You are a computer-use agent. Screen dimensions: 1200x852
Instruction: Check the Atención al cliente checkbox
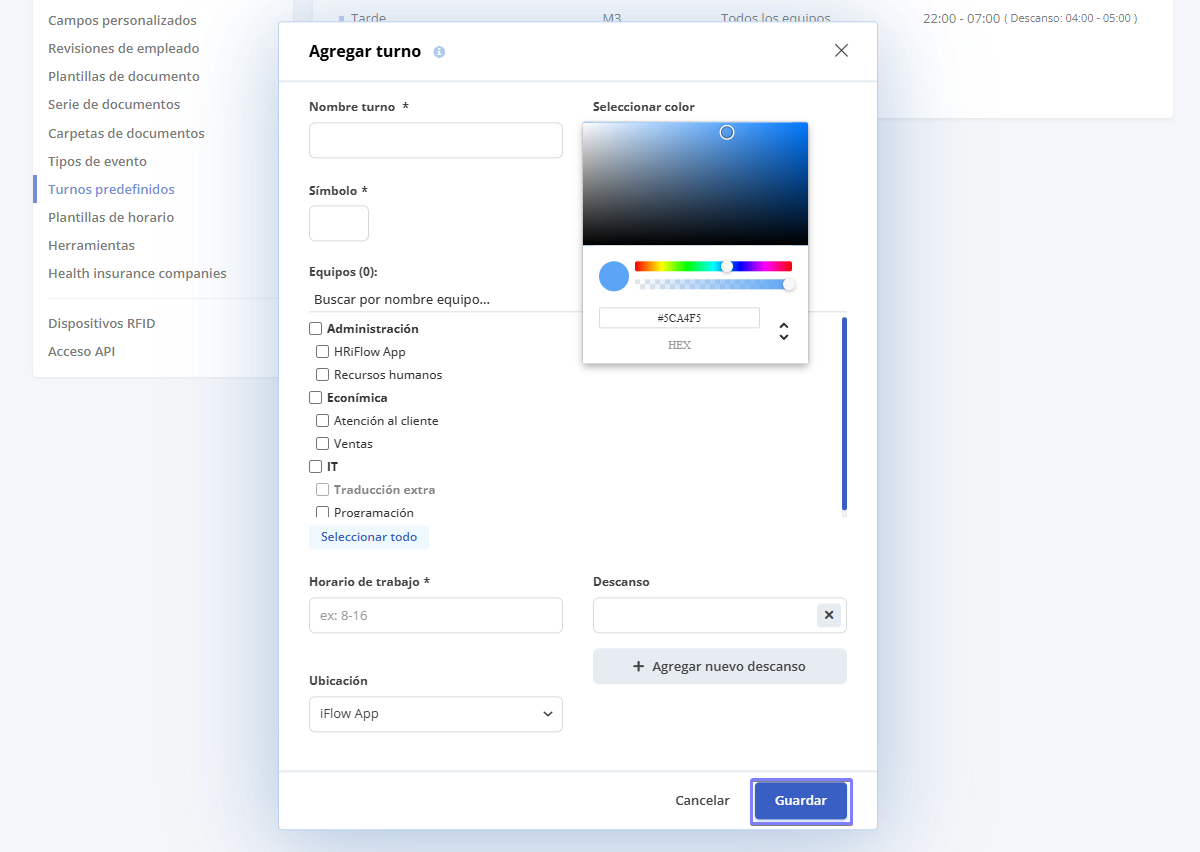tap(323, 420)
